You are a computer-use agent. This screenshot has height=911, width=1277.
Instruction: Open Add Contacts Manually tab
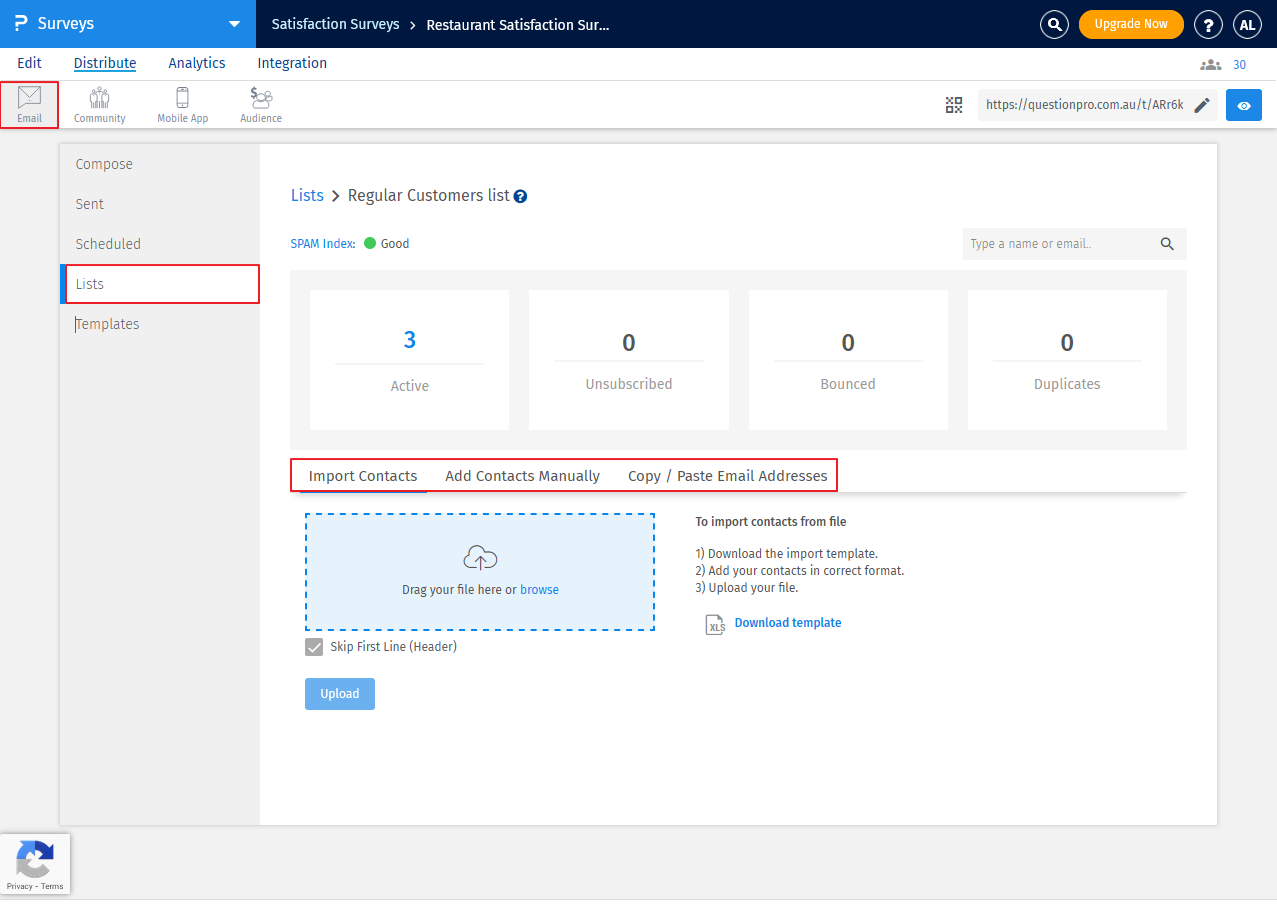click(x=522, y=476)
